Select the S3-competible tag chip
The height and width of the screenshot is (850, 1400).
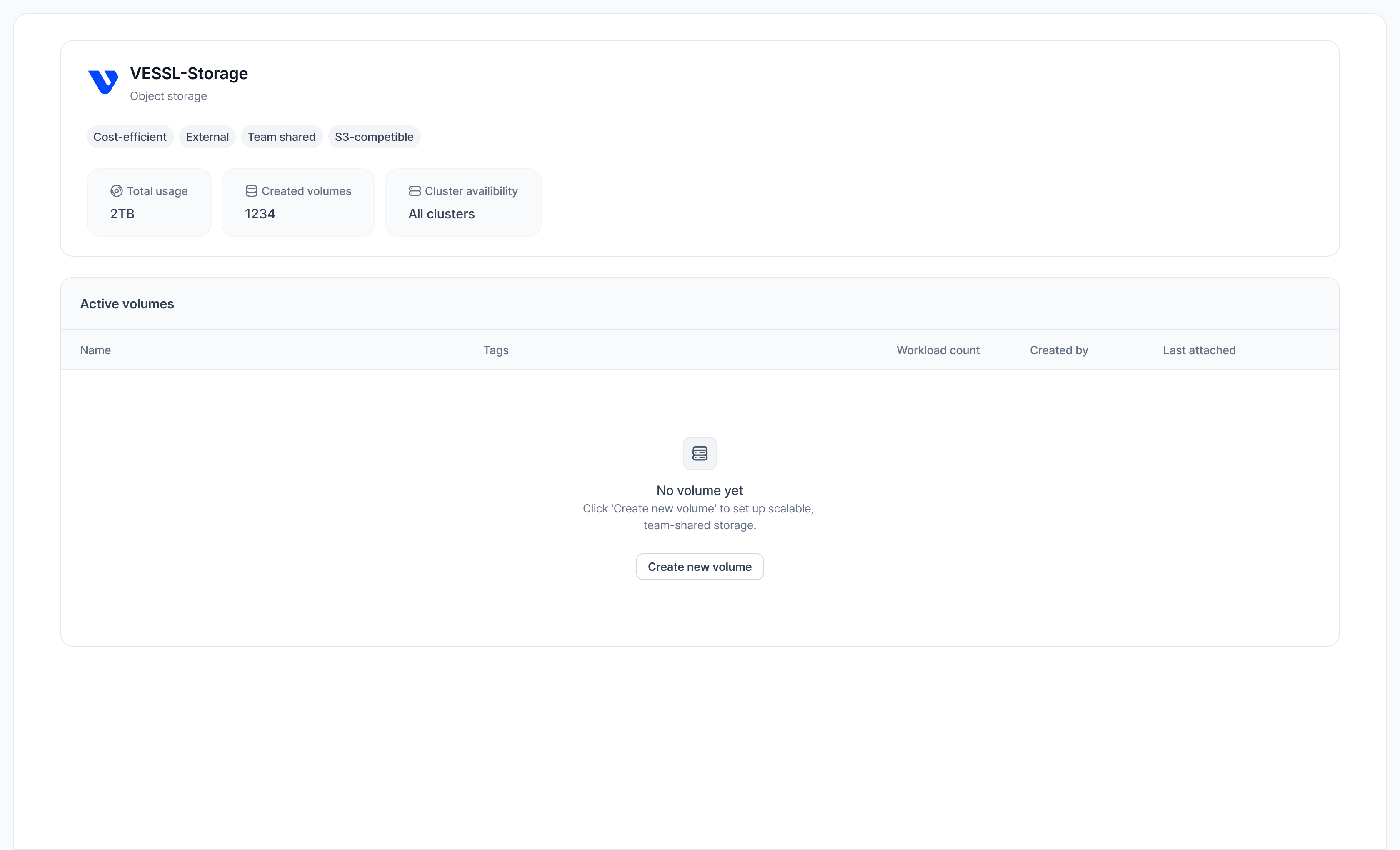(375, 137)
